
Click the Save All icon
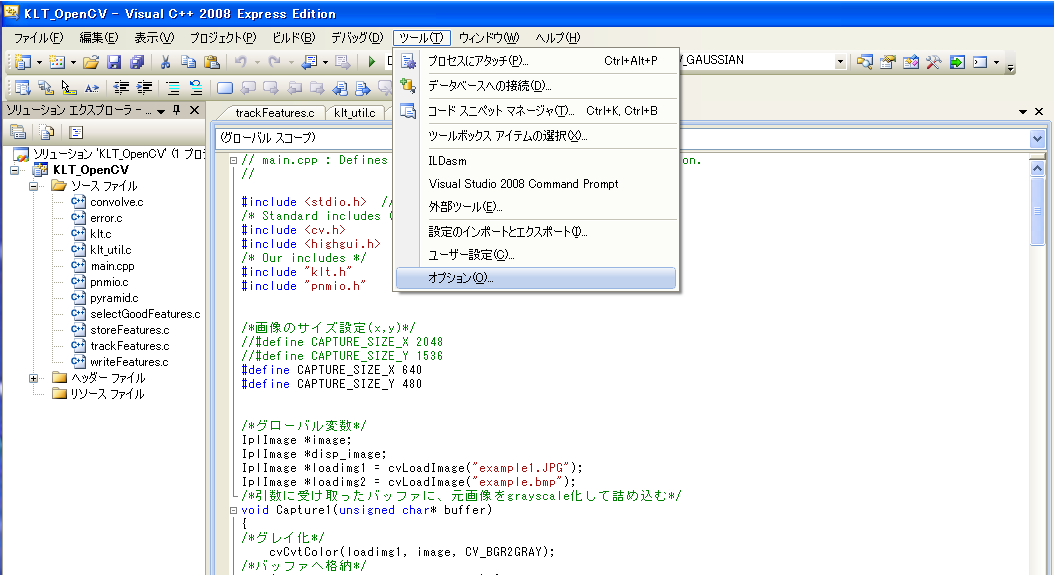(x=136, y=62)
